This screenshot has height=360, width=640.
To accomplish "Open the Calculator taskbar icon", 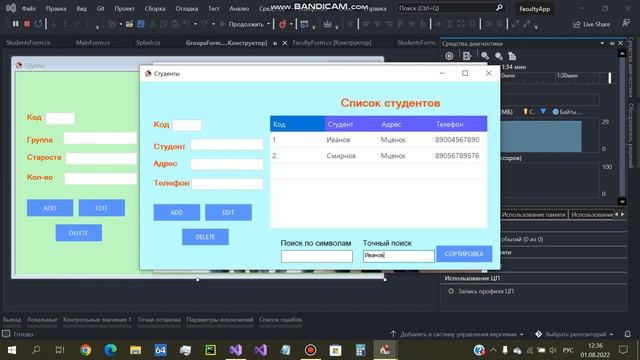I will [x=360, y=350].
